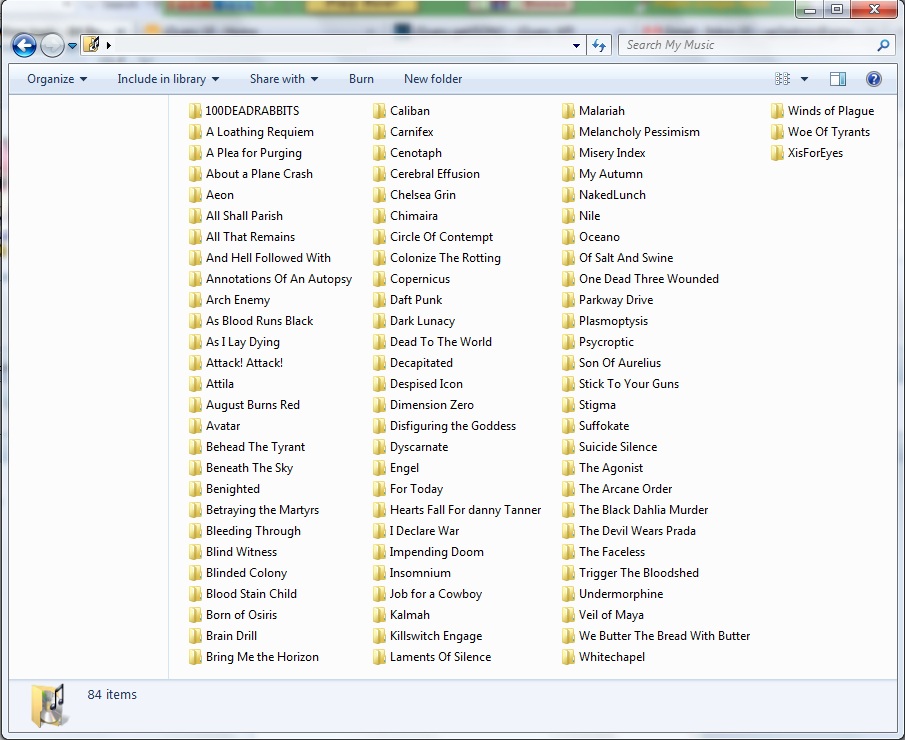Click the music note icon in the address bar

pyautogui.click(x=90, y=45)
